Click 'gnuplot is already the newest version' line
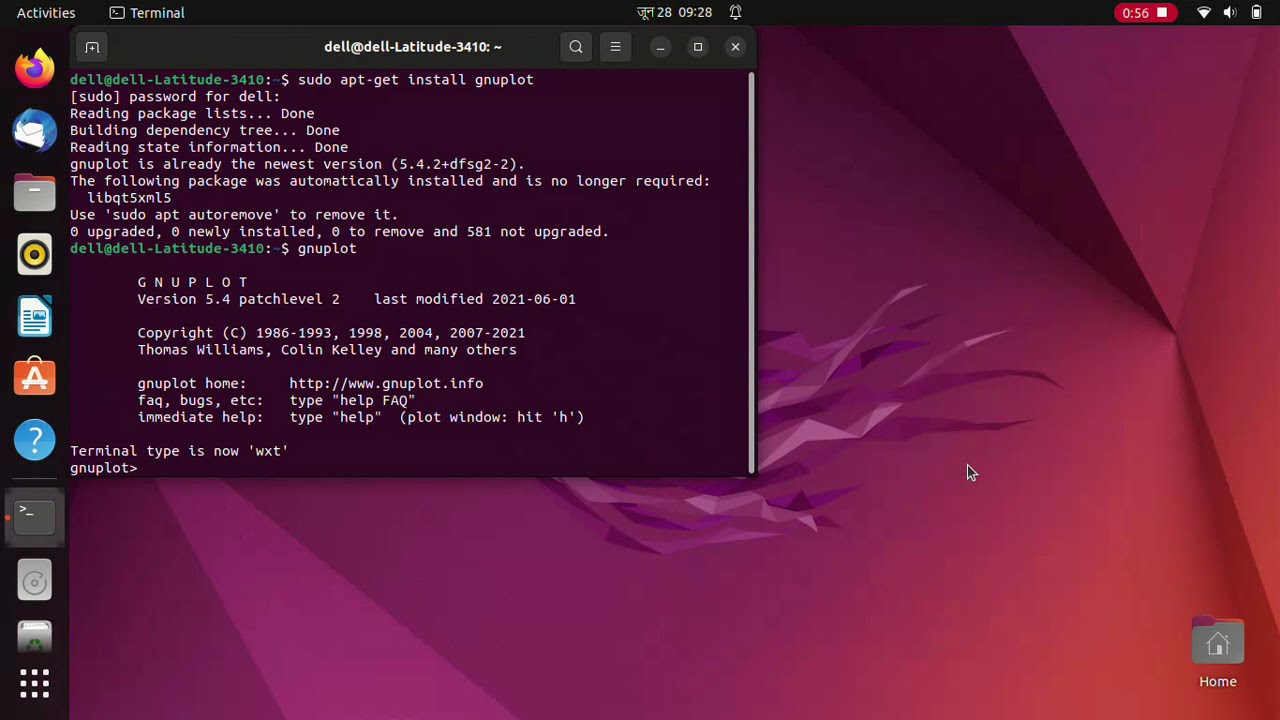The height and width of the screenshot is (720, 1280). coord(297,164)
